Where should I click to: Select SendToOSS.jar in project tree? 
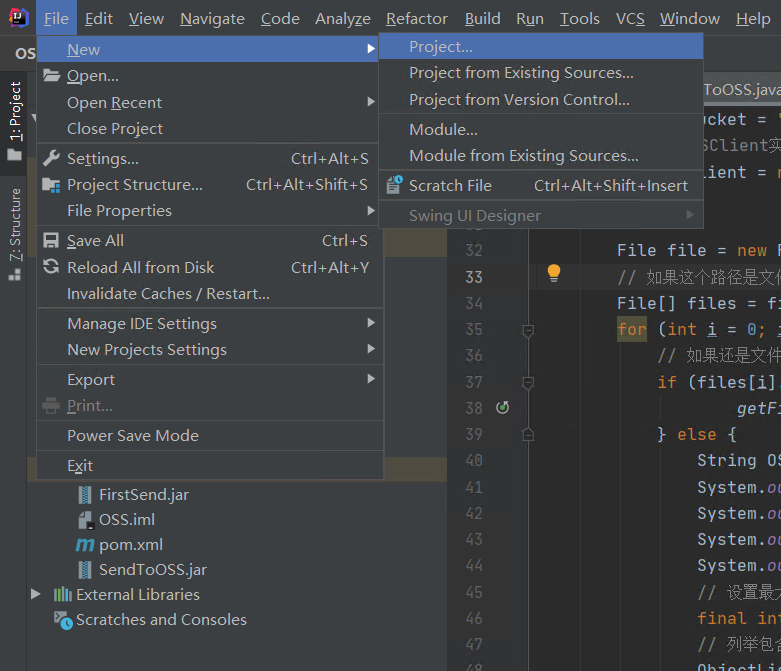click(152, 570)
